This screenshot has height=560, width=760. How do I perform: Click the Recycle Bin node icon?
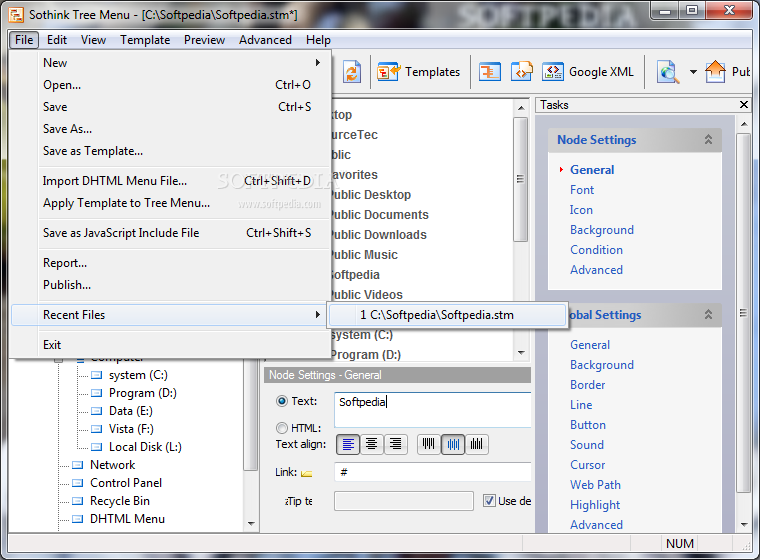pos(78,501)
